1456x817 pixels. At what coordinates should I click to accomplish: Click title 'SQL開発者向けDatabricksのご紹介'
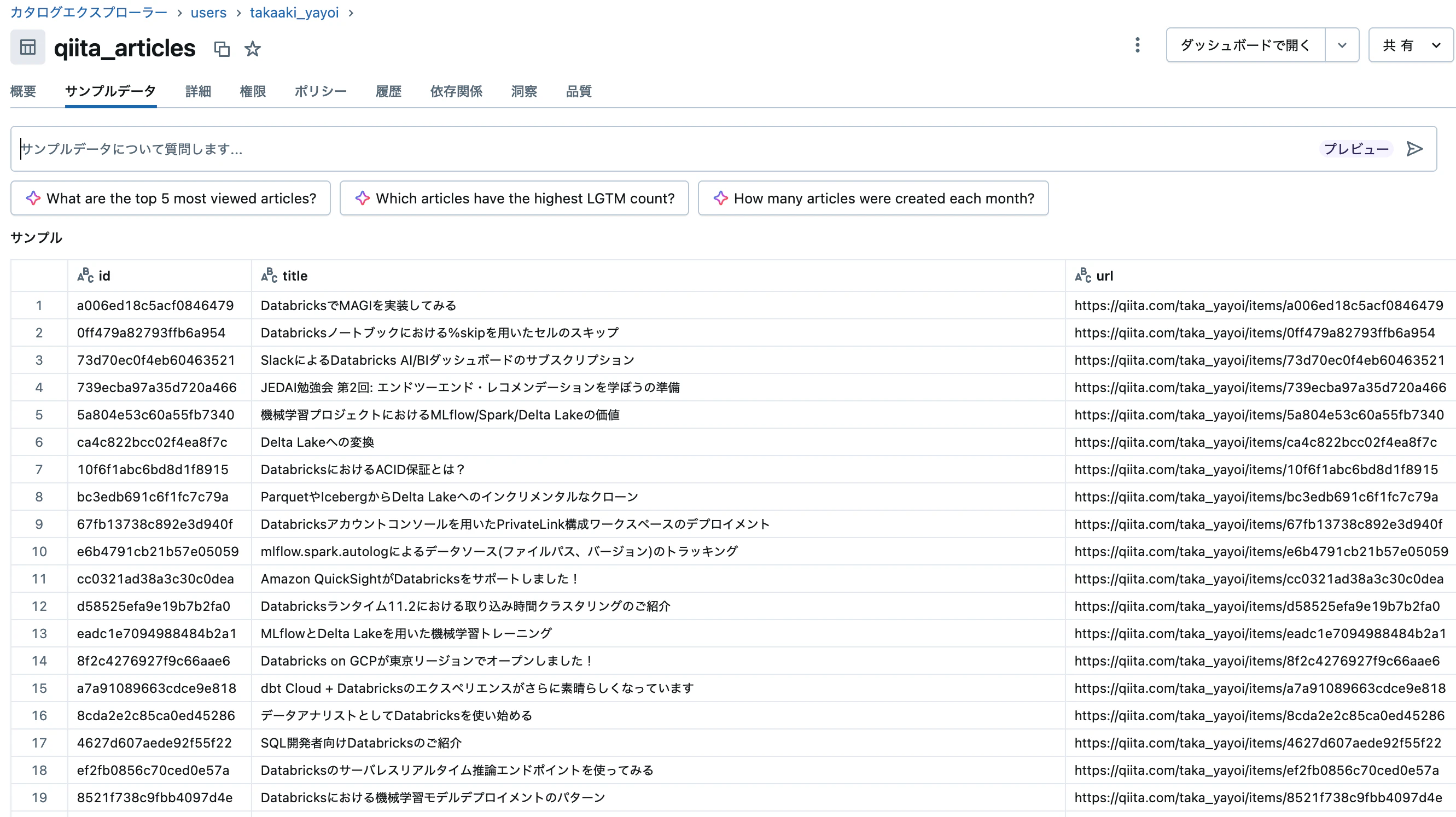(361, 743)
